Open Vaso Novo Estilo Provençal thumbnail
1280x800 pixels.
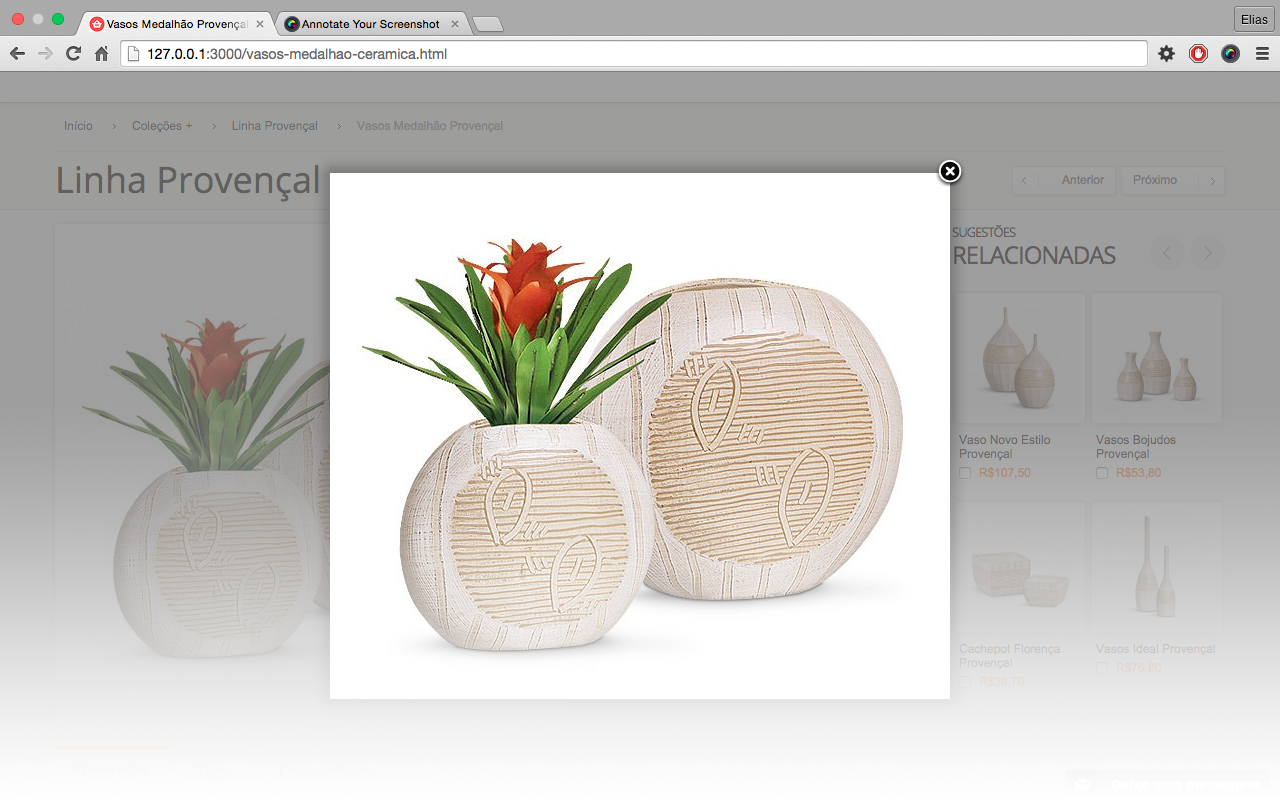click(1020, 358)
